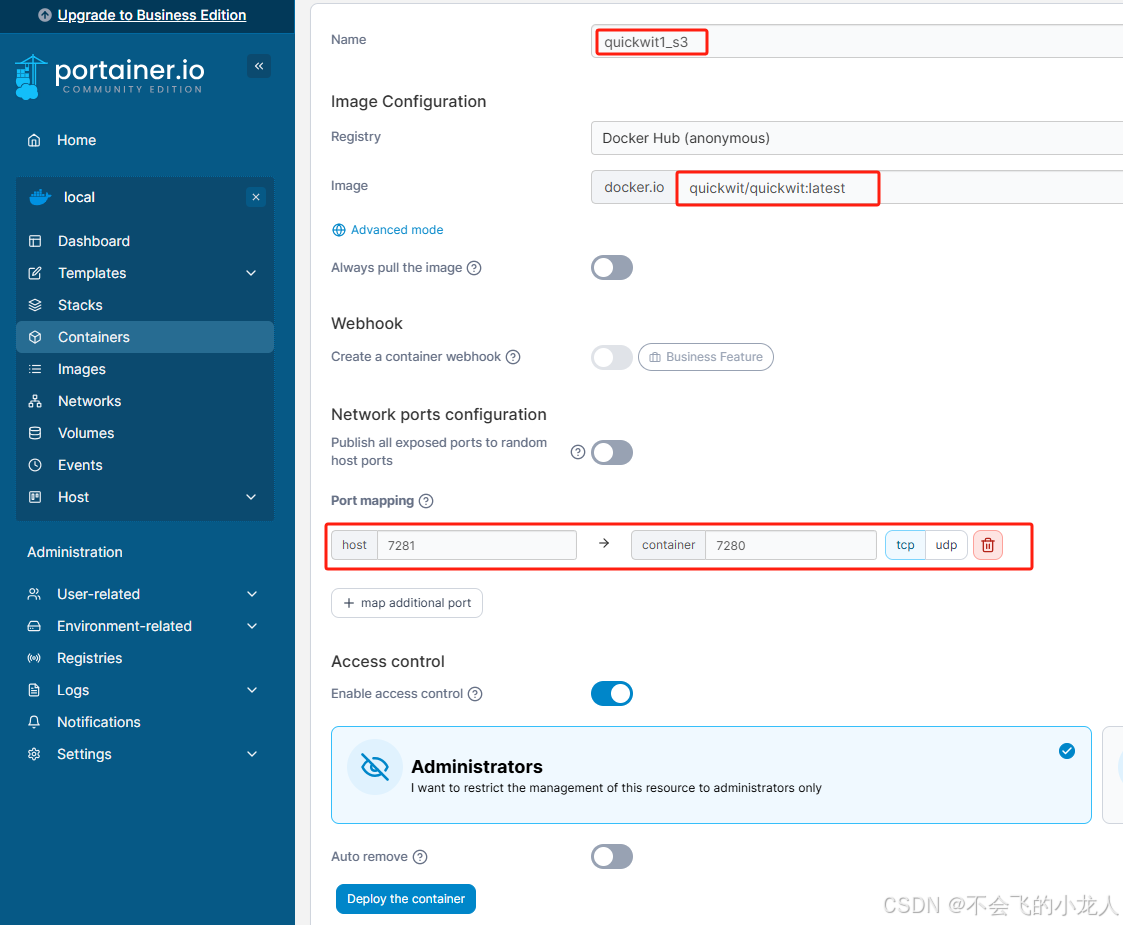Click help icon next to Always pull the image

(474, 268)
